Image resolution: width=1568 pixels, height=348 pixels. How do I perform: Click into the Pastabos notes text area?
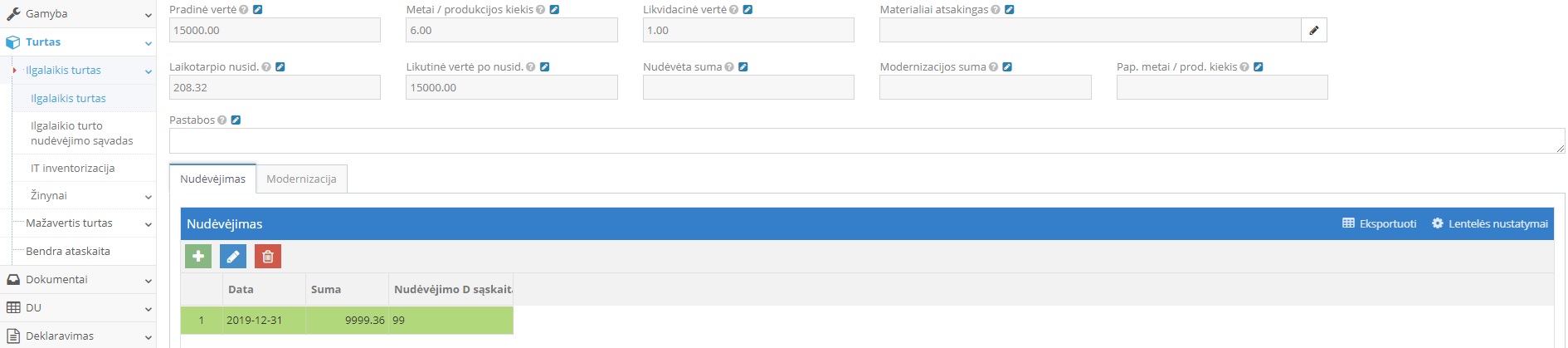(863, 141)
